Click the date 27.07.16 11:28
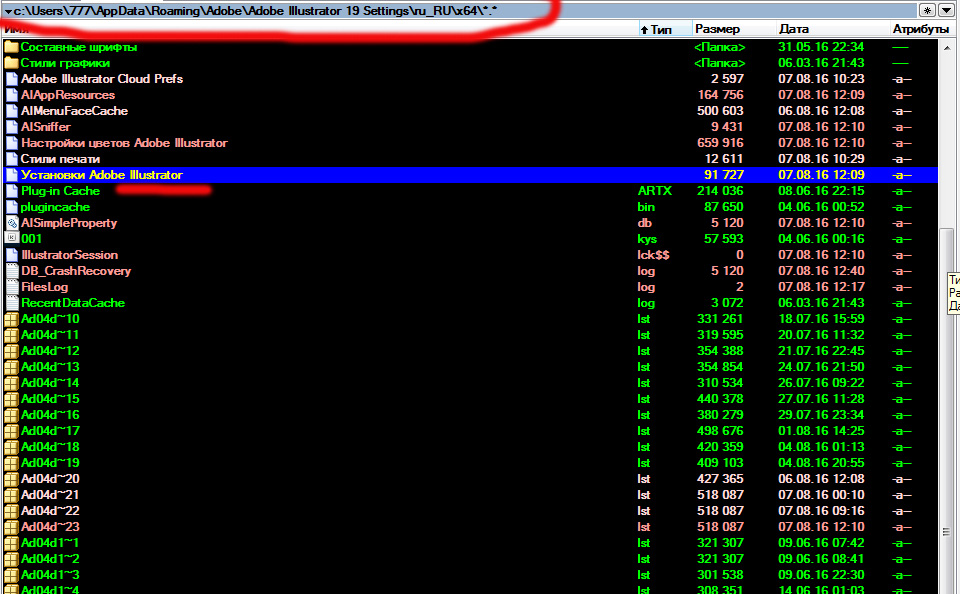This screenshot has width=960, height=594. pyautogui.click(x=821, y=399)
